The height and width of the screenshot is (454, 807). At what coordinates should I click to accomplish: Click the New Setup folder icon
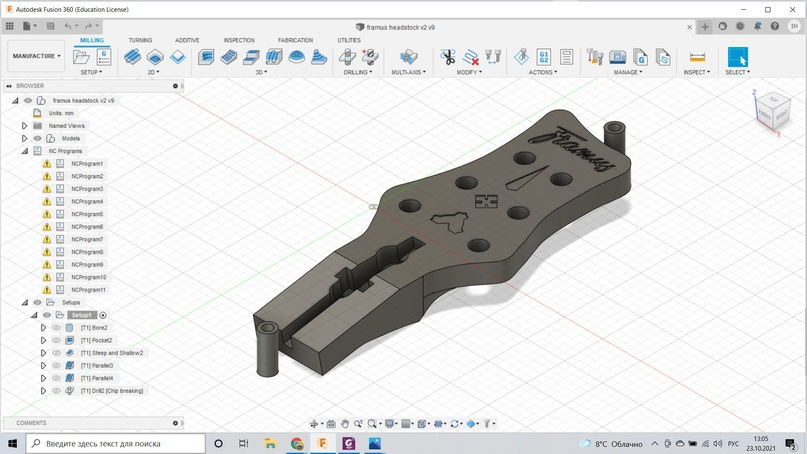point(81,57)
